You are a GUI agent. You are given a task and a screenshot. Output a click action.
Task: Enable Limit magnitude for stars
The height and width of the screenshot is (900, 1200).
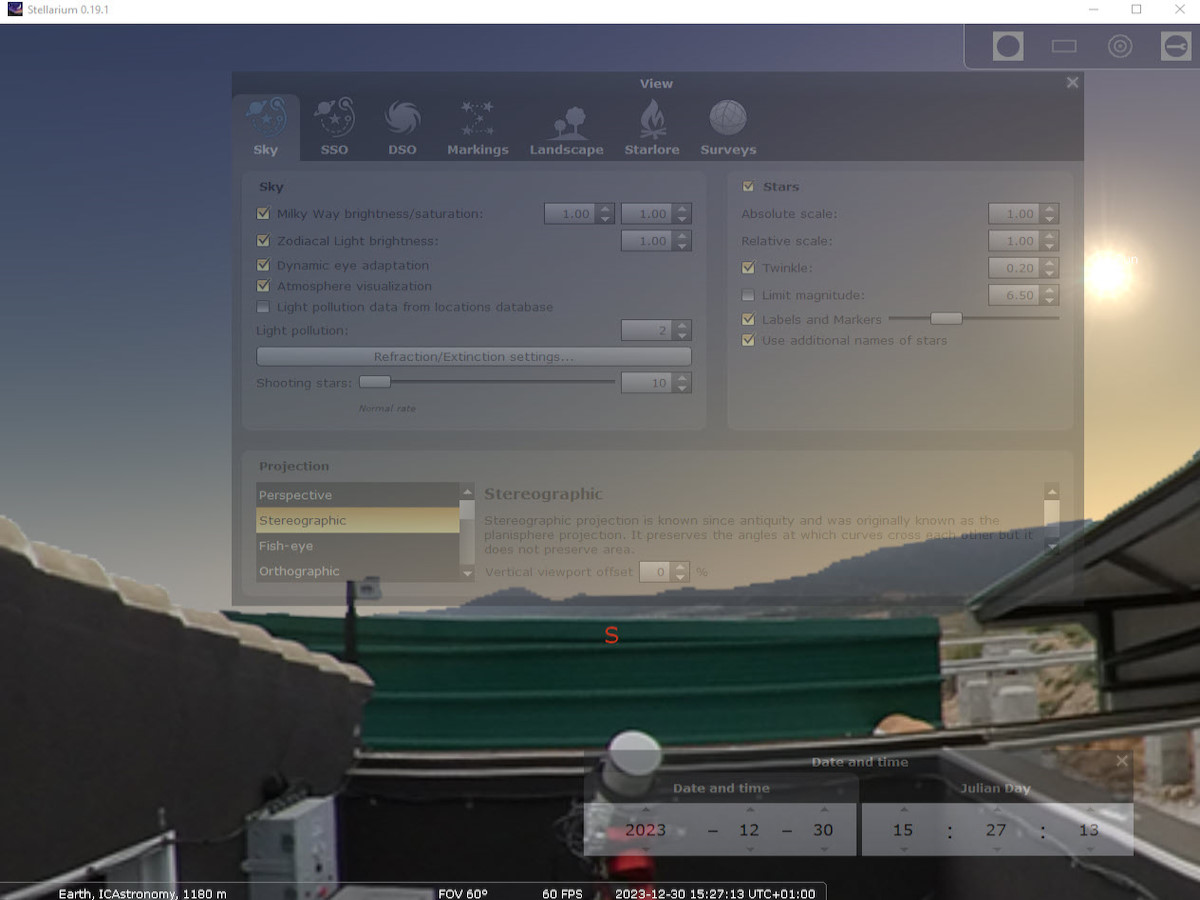coord(748,295)
